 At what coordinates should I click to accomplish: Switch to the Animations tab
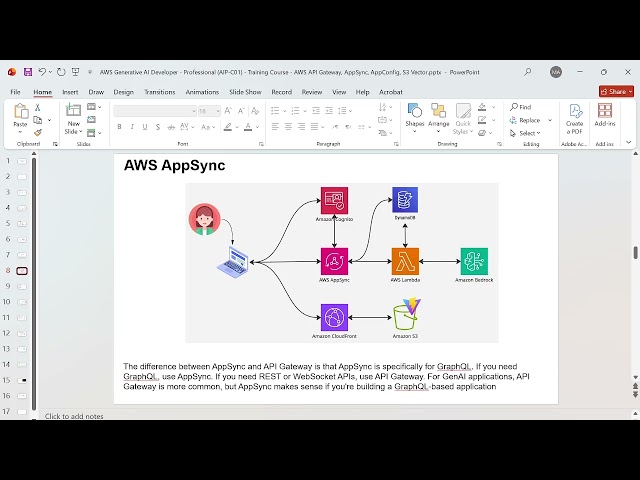[x=202, y=92]
